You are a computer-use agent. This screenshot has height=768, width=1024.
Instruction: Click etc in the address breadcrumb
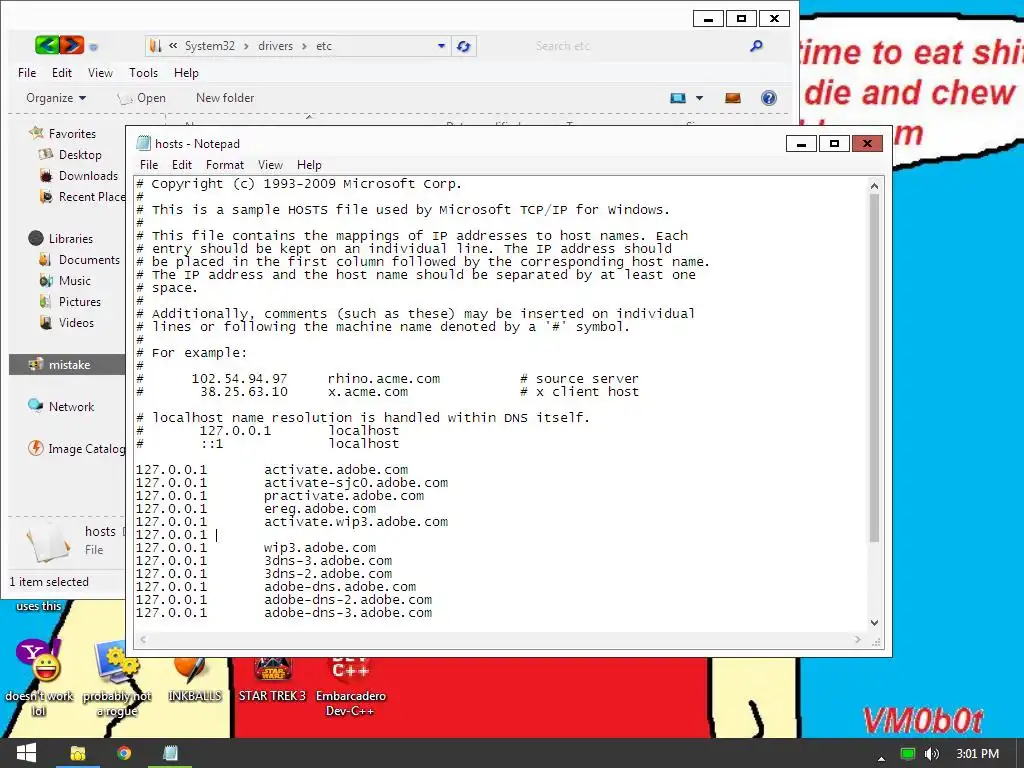pyautogui.click(x=324, y=46)
